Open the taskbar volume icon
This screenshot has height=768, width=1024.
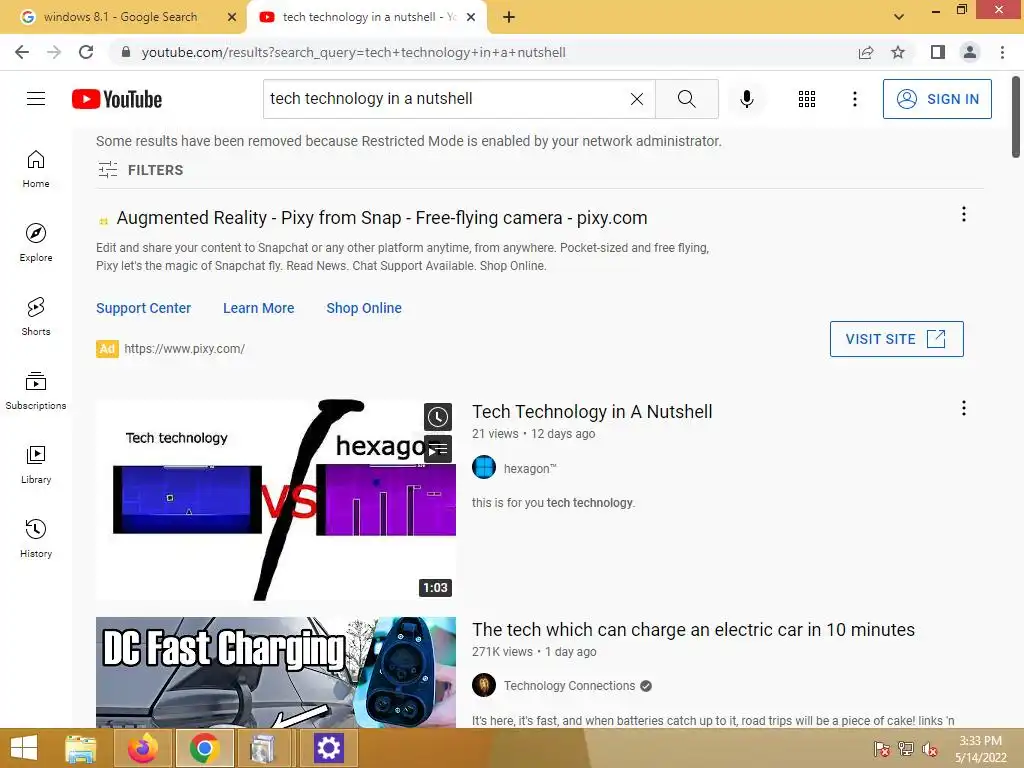click(x=929, y=749)
